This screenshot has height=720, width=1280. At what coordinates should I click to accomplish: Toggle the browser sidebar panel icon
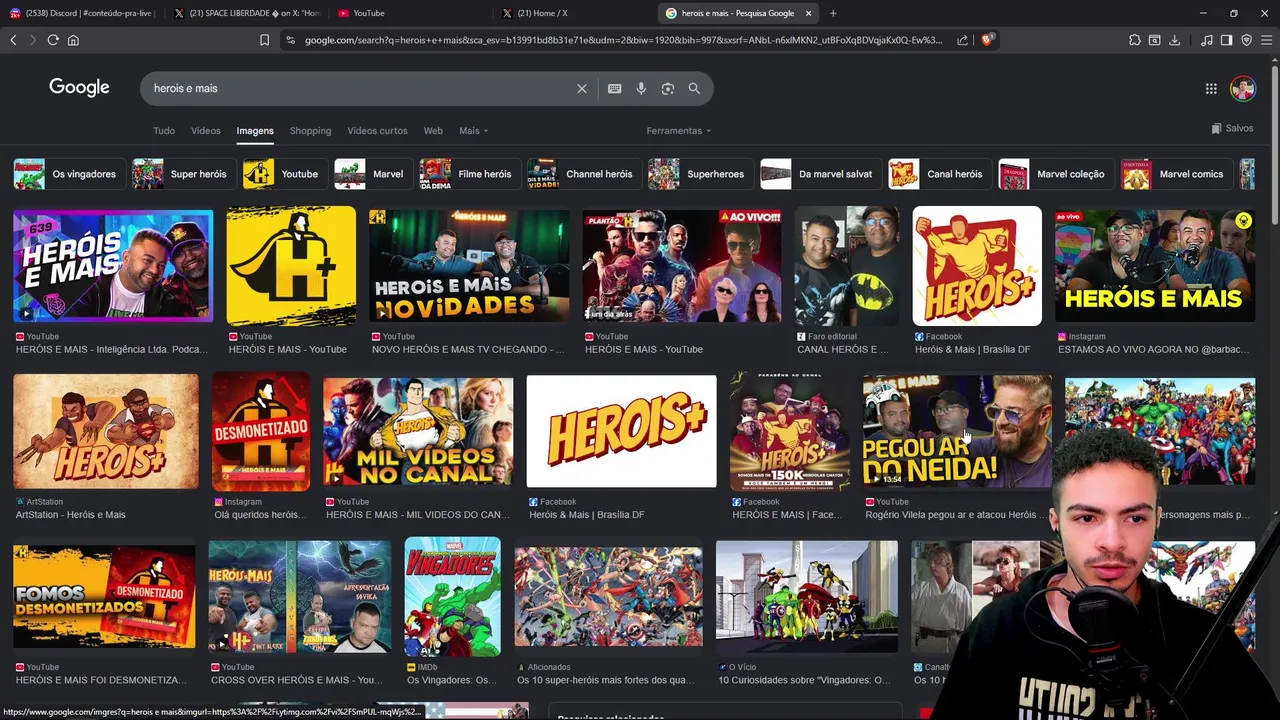point(1226,40)
